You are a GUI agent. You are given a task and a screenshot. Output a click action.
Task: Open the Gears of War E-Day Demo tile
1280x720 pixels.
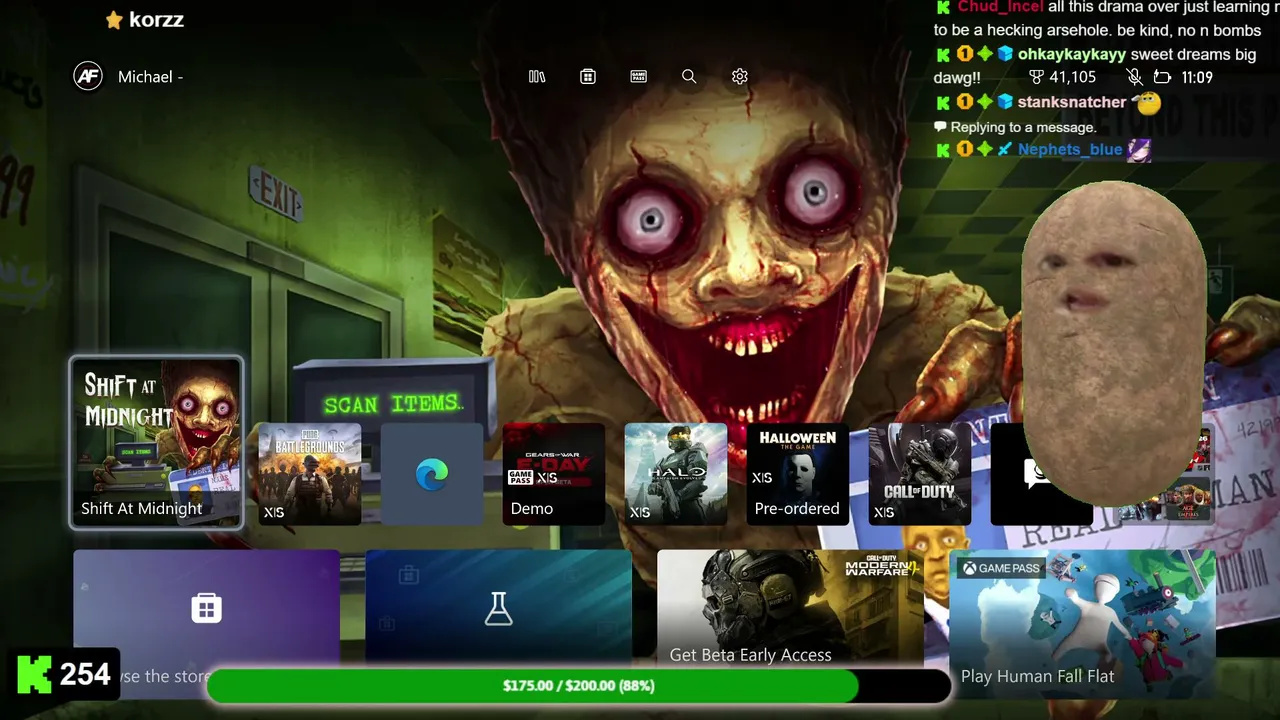554,474
